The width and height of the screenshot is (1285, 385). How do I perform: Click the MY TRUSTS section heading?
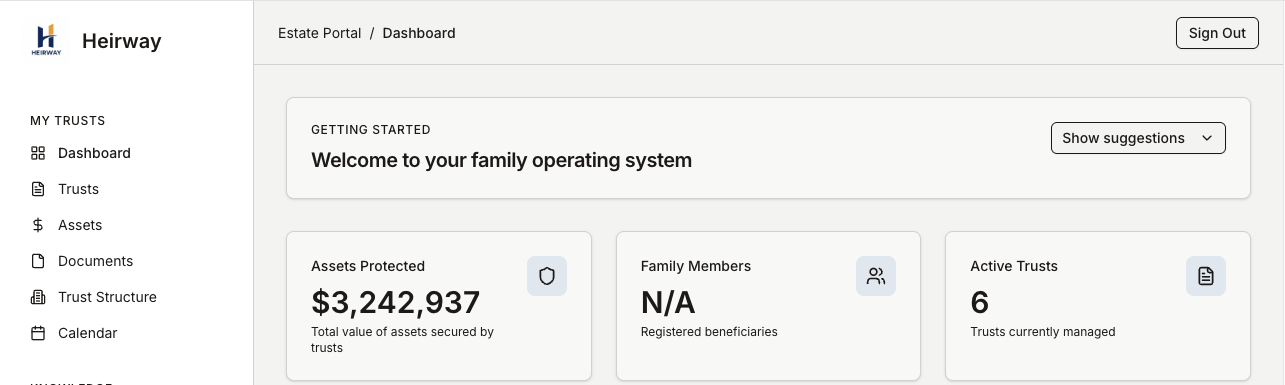point(68,121)
